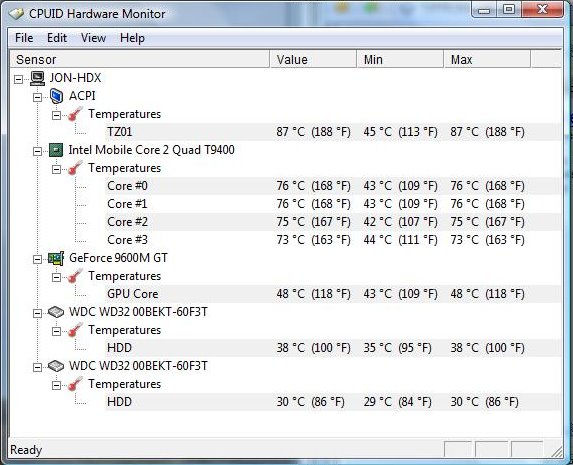Click the Value column header
The height and width of the screenshot is (465, 573).
[x=313, y=60]
